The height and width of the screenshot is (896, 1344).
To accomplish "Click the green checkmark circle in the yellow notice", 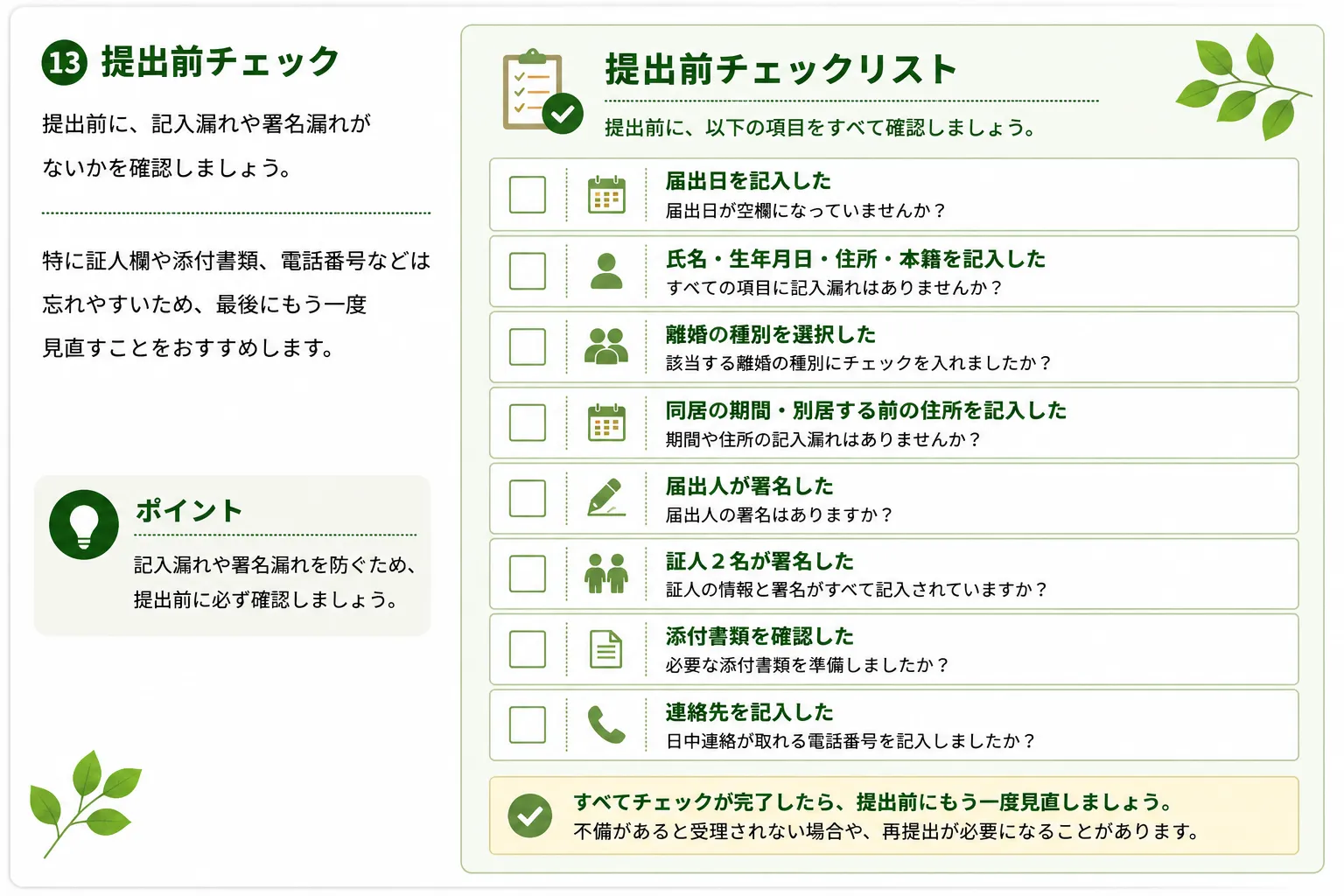I will [530, 815].
